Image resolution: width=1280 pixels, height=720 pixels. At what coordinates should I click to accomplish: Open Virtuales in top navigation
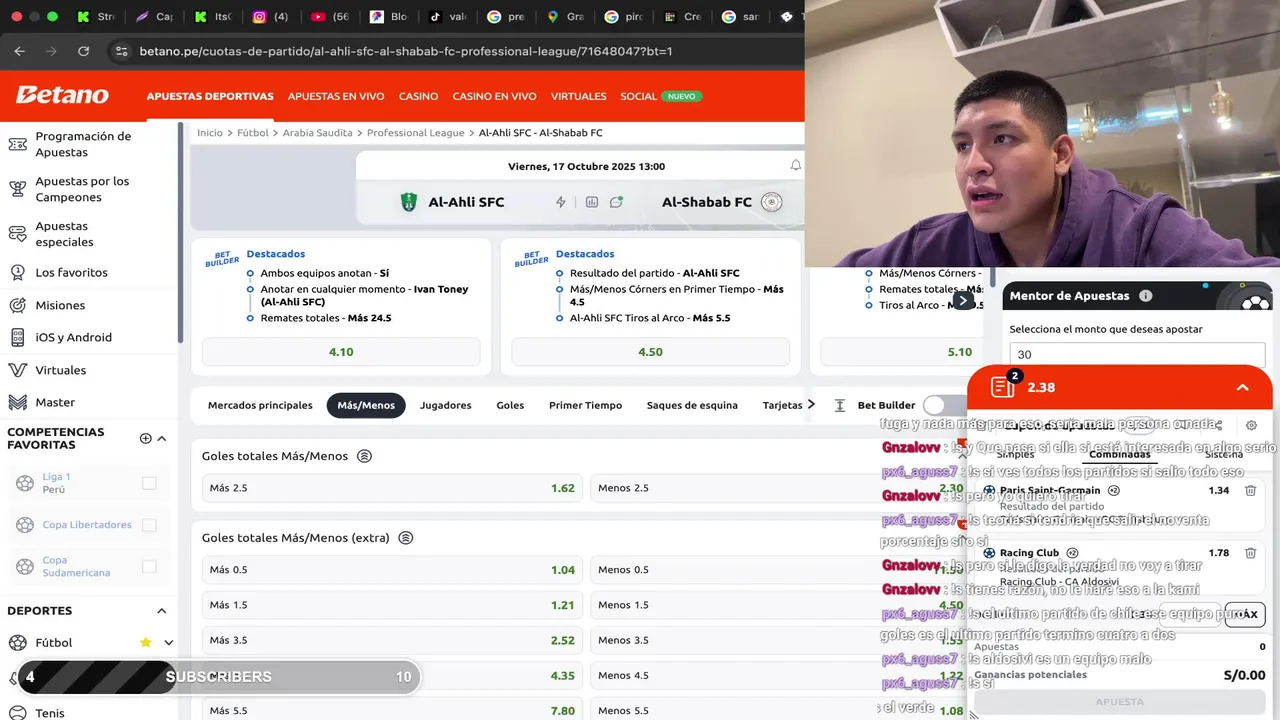click(x=578, y=97)
